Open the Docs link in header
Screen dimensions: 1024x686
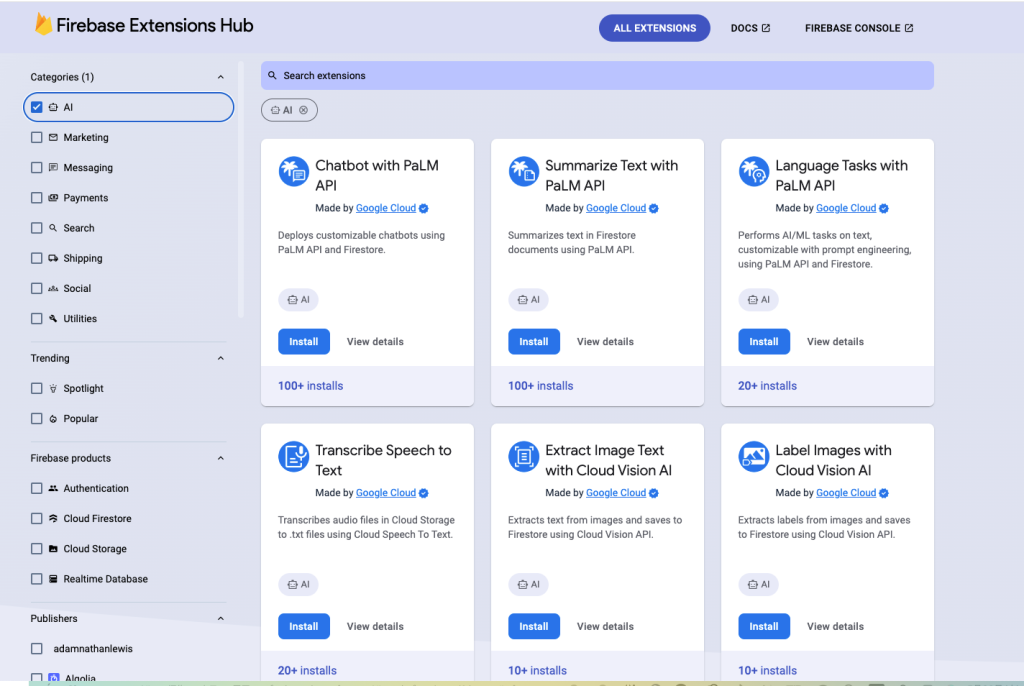(x=750, y=28)
